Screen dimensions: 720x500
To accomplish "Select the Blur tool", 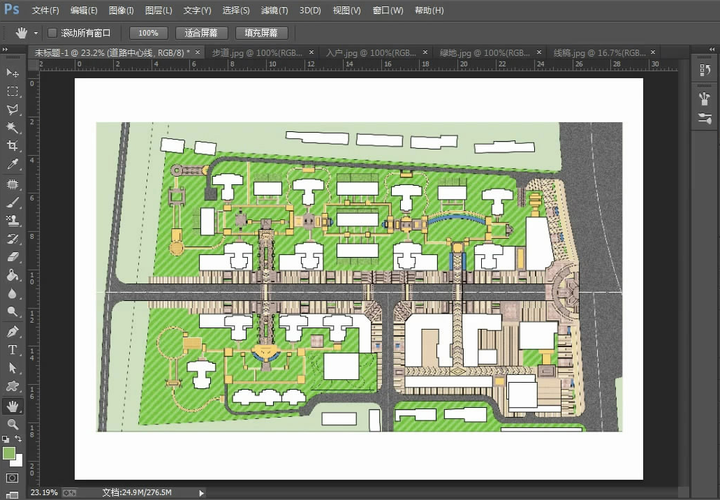I will [12, 293].
